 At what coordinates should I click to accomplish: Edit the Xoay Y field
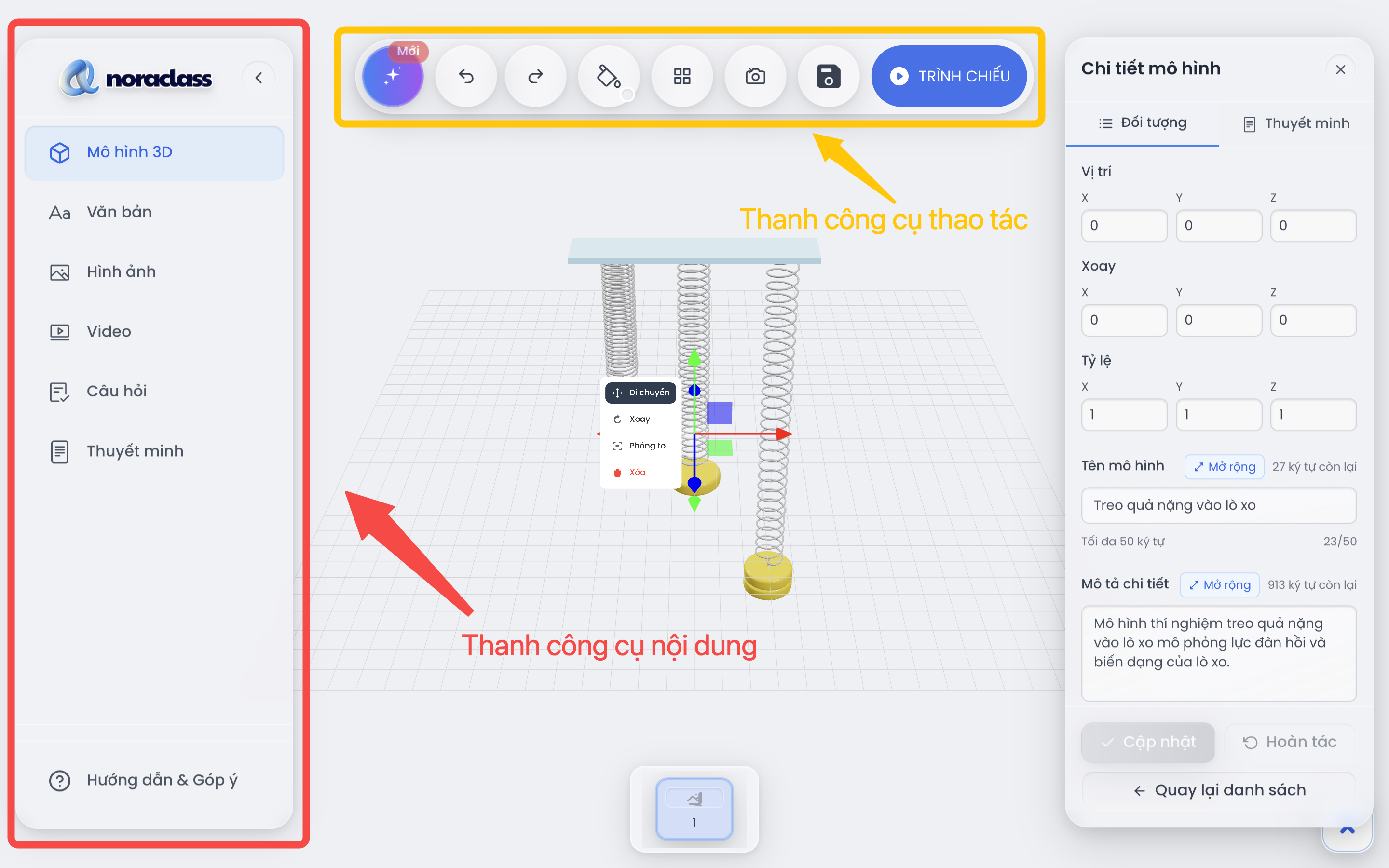[1219, 320]
